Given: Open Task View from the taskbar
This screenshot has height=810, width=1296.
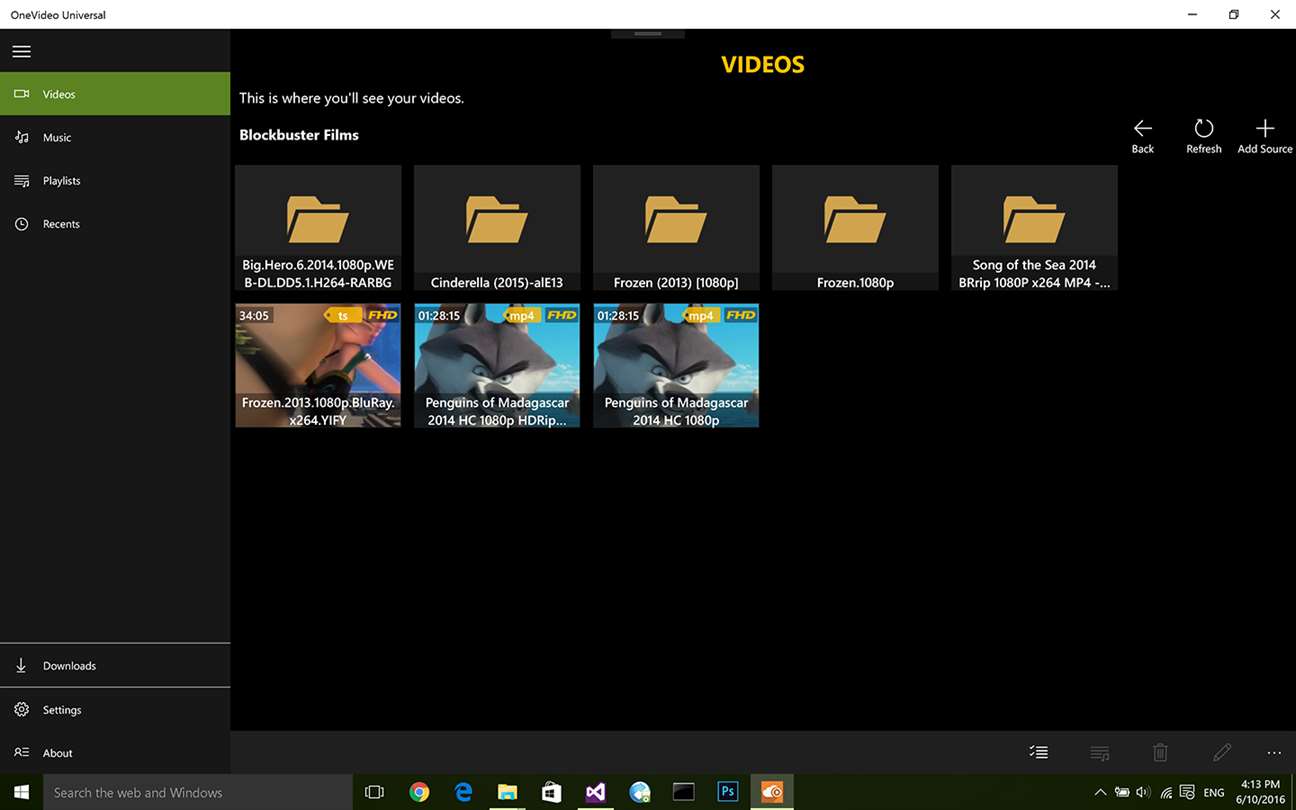Looking at the screenshot, I should coord(375,792).
